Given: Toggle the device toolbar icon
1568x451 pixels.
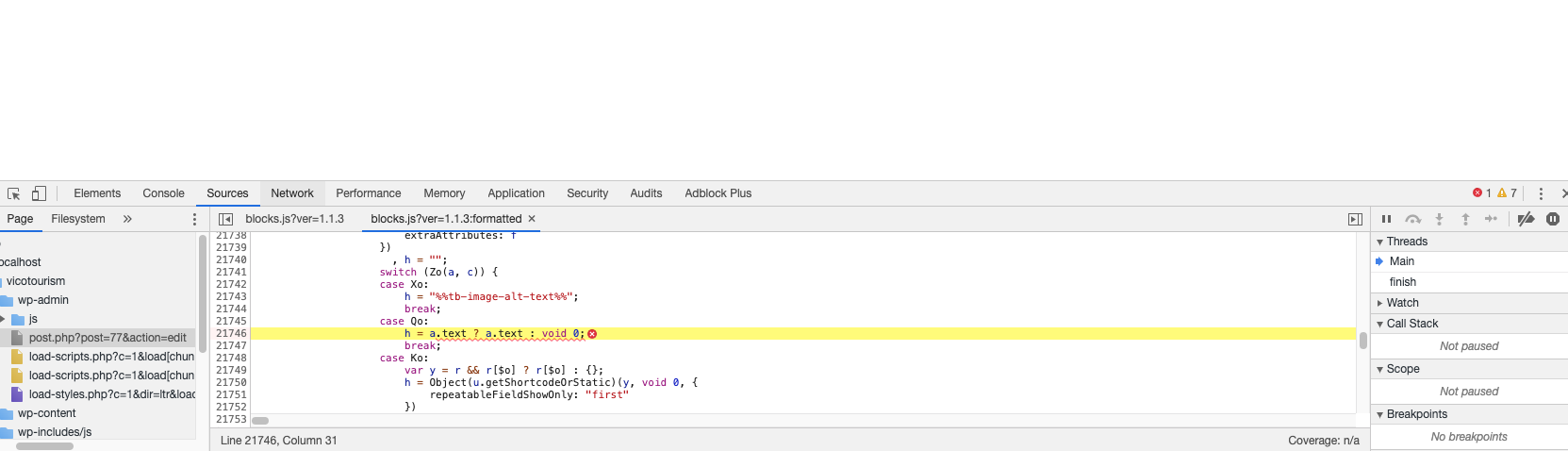Looking at the screenshot, I should coord(39,193).
